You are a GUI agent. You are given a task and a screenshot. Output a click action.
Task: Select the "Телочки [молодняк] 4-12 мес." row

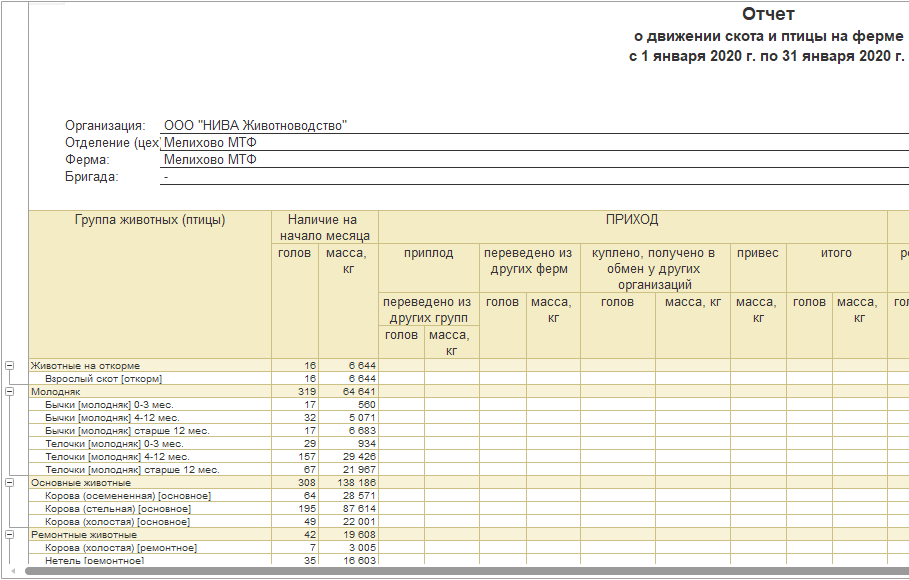[x=117, y=457]
